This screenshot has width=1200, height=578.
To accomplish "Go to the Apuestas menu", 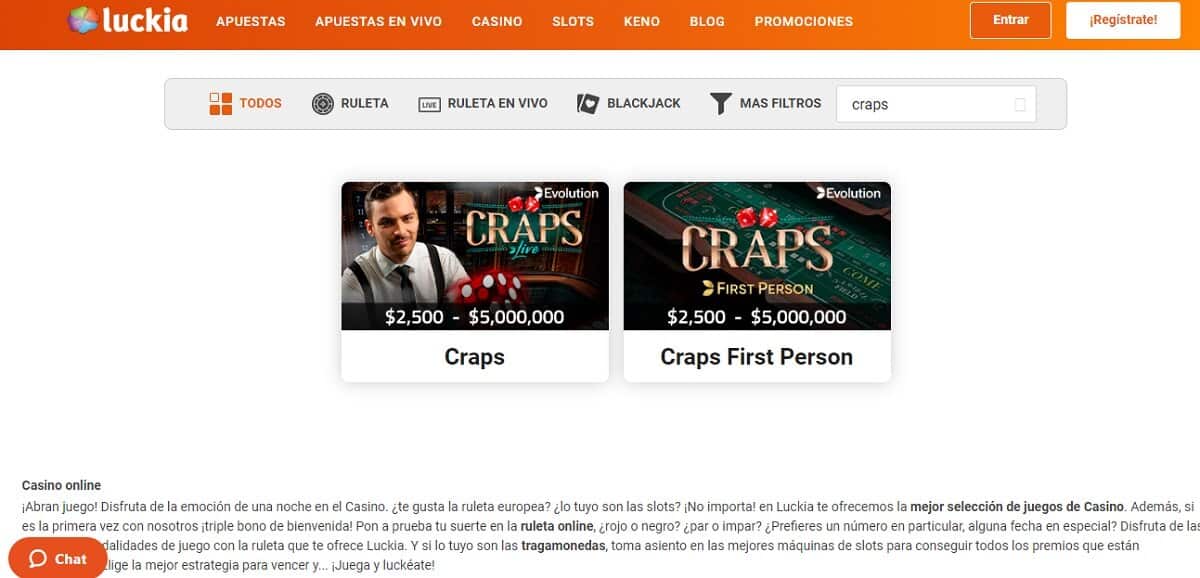I will tap(250, 21).
